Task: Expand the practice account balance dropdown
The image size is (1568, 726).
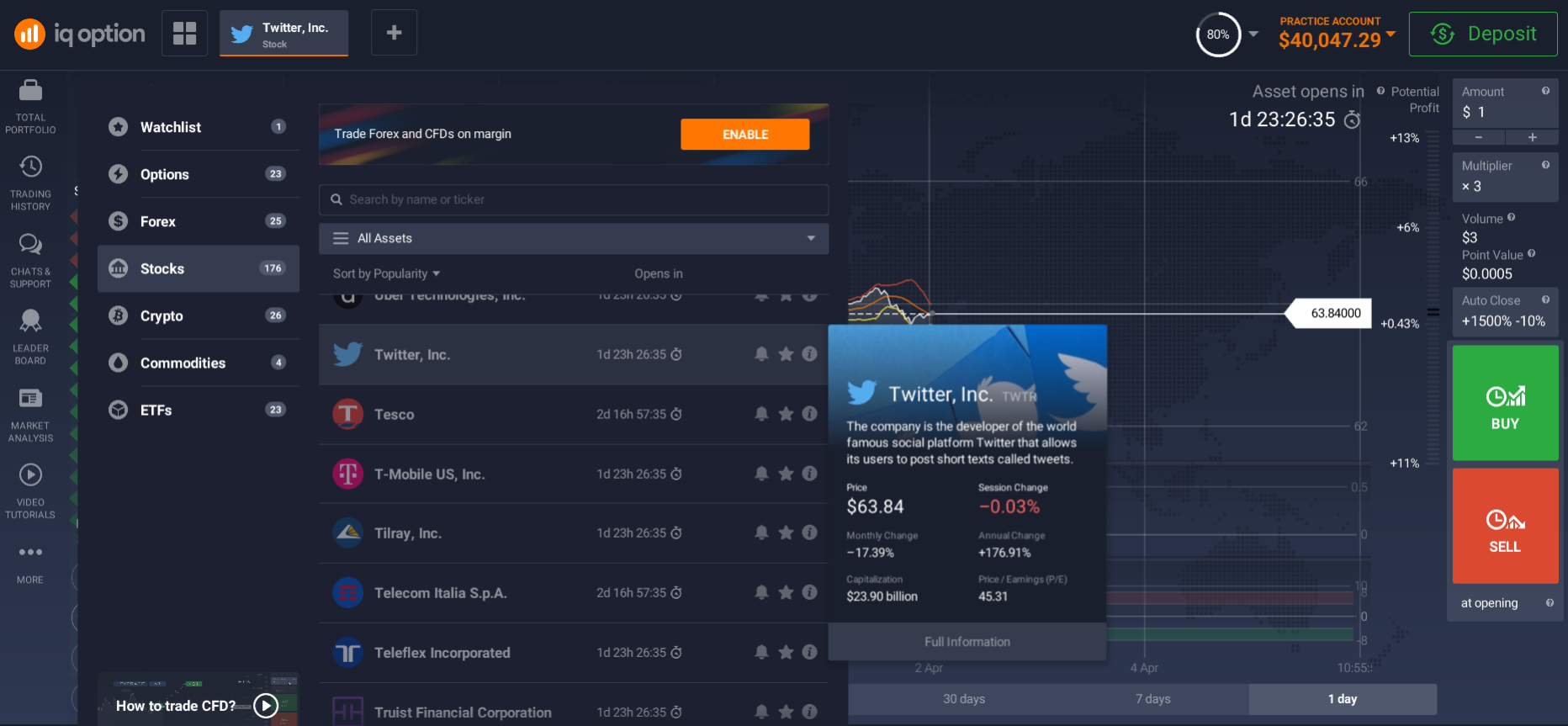Action: click(1391, 34)
